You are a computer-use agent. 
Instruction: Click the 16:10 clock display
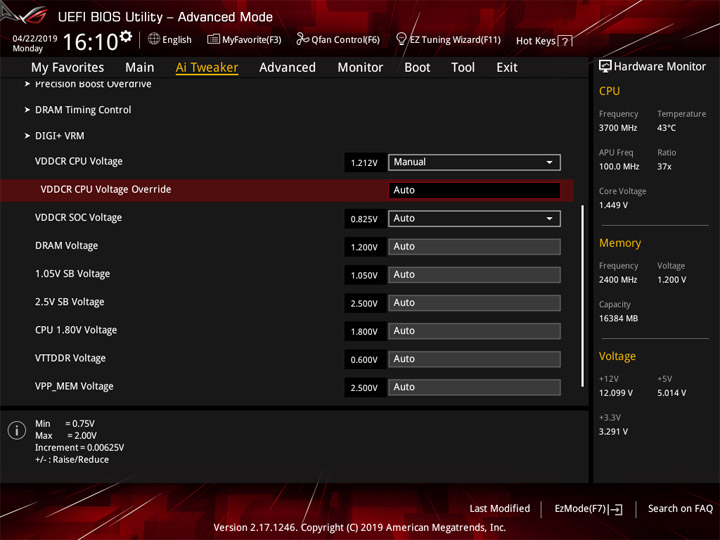pos(91,42)
